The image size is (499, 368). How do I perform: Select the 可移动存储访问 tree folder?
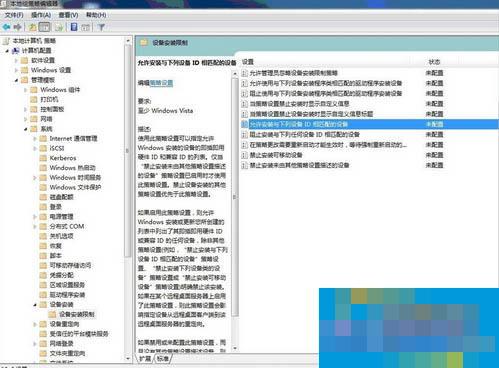(70, 265)
